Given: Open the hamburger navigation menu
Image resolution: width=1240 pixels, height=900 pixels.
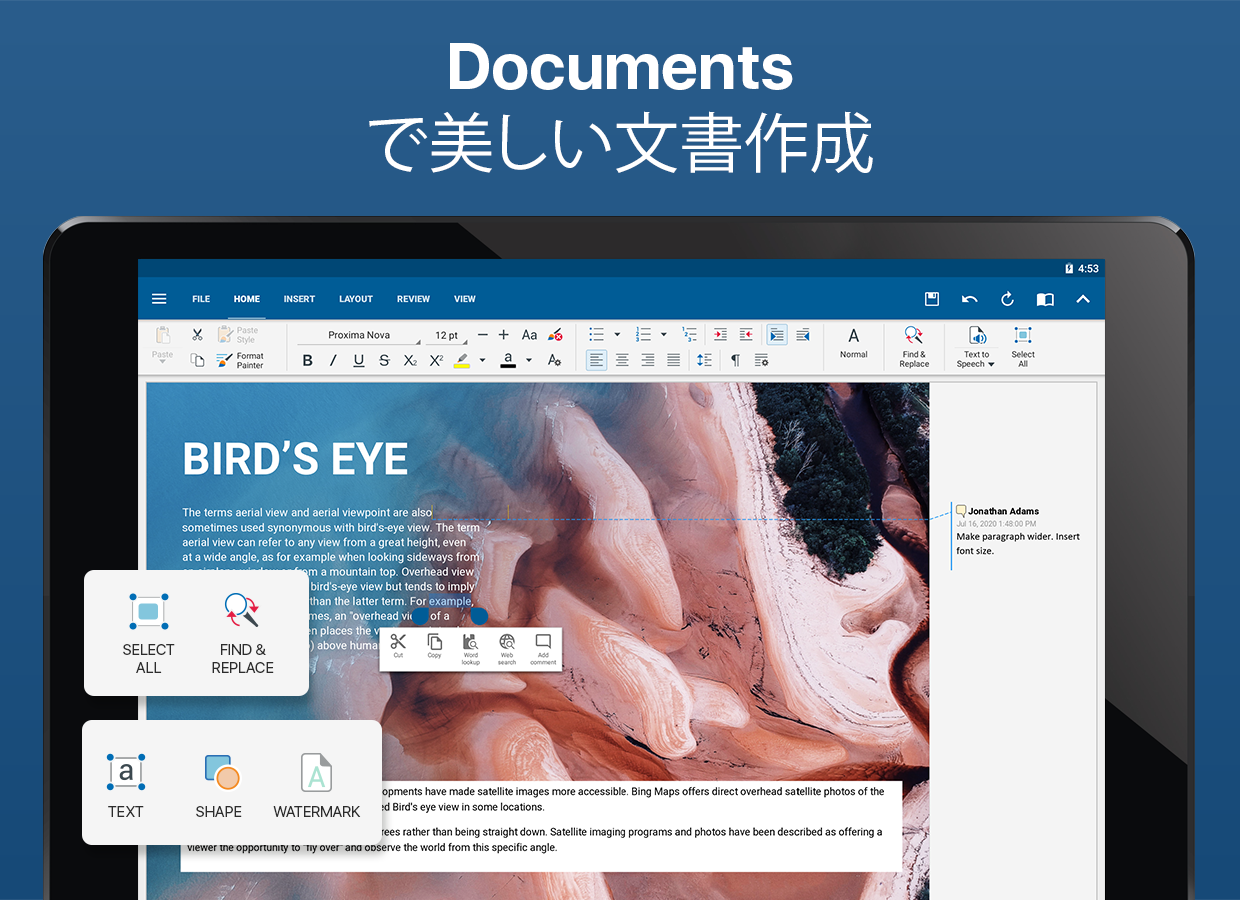Looking at the screenshot, I should click(x=159, y=299).
